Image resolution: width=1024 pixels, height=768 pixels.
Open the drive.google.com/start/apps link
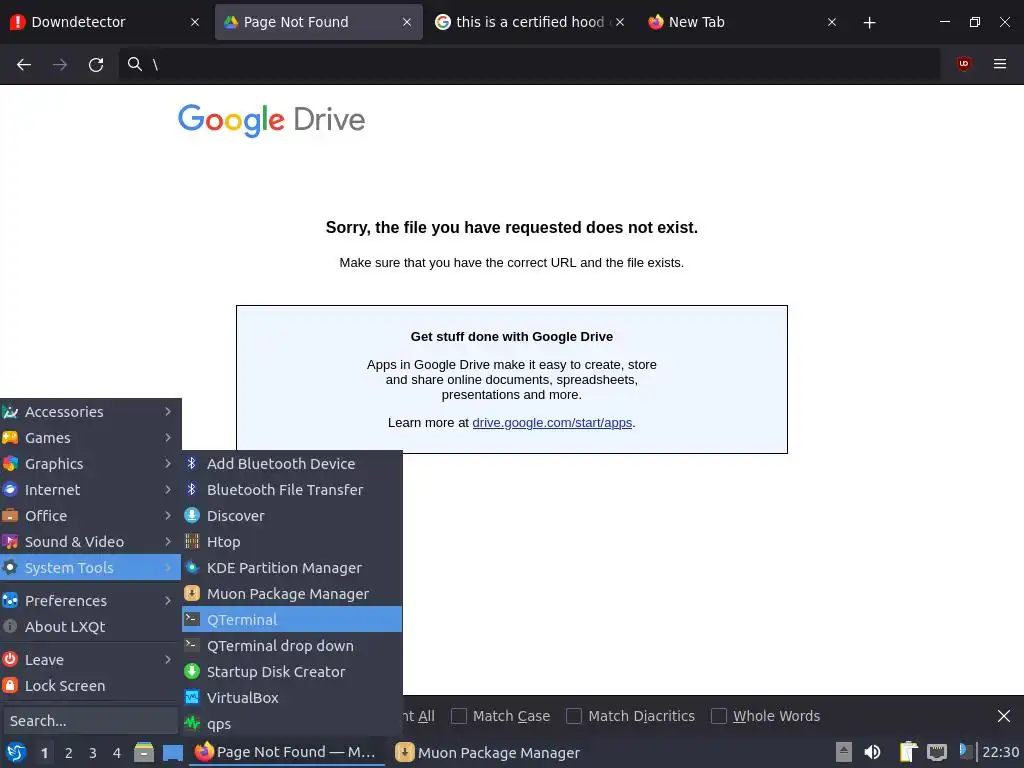pos(552,423)
